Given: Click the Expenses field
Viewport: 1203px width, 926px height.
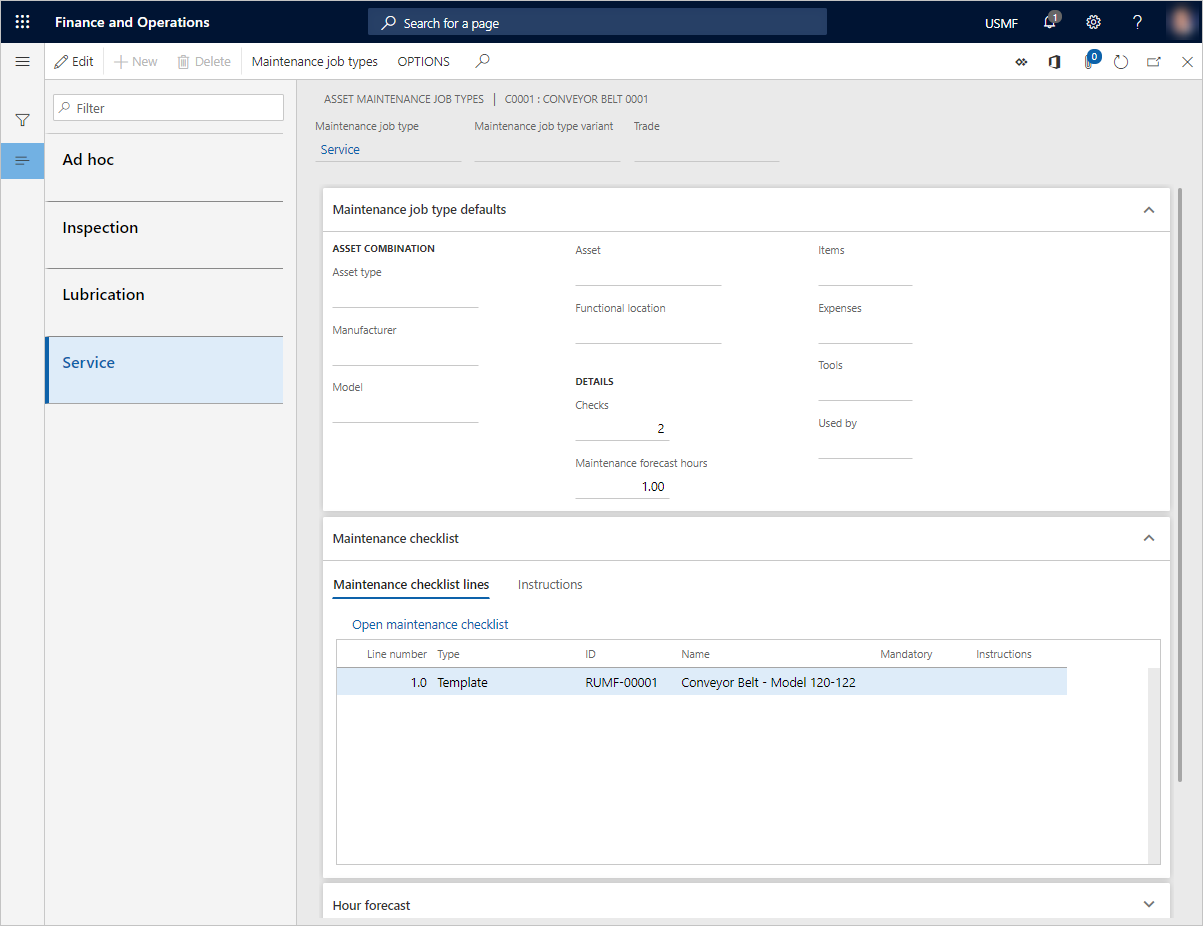Looking at the screenshot, I should pyautogui.click(x=865, y=331).
